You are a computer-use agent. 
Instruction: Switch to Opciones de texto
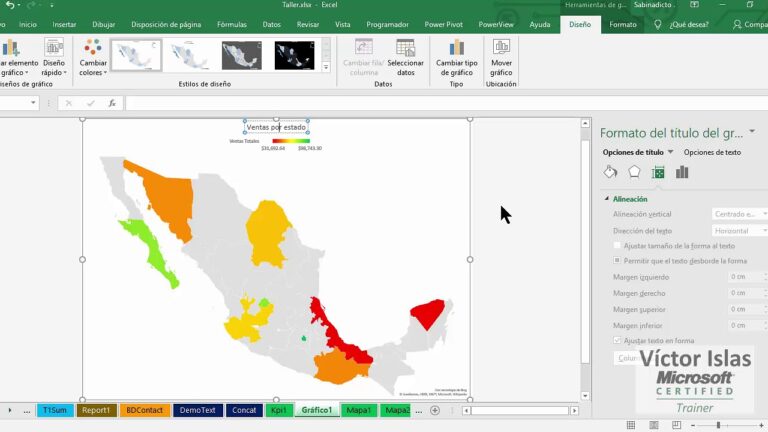[712, 152]
